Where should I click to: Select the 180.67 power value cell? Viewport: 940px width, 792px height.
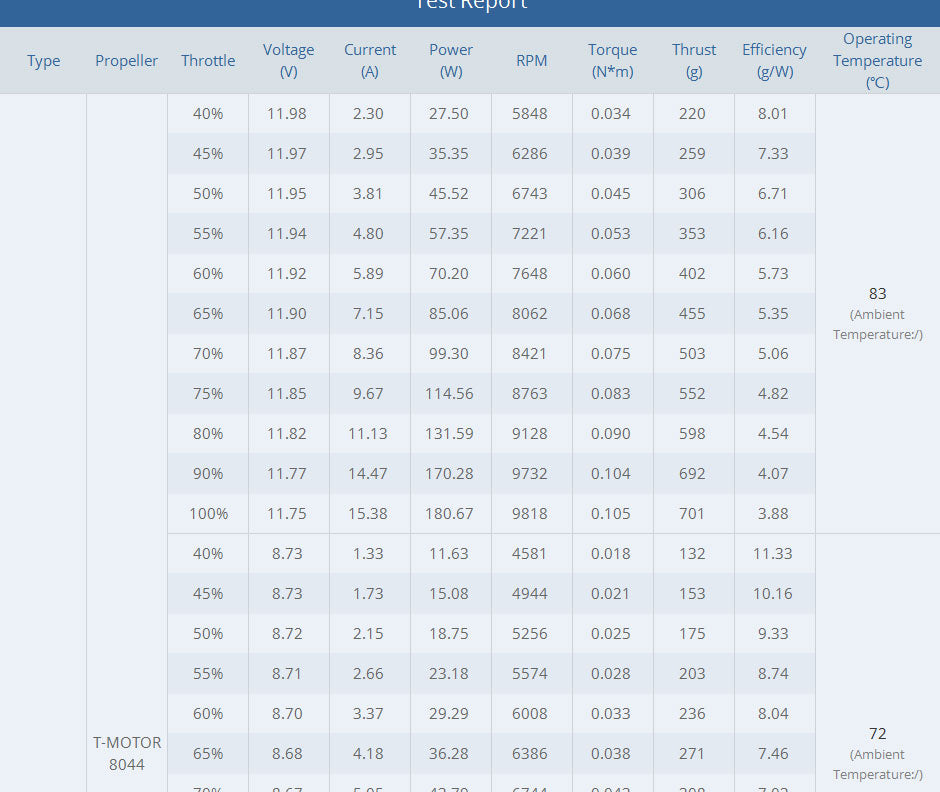(x=449, y=514)
